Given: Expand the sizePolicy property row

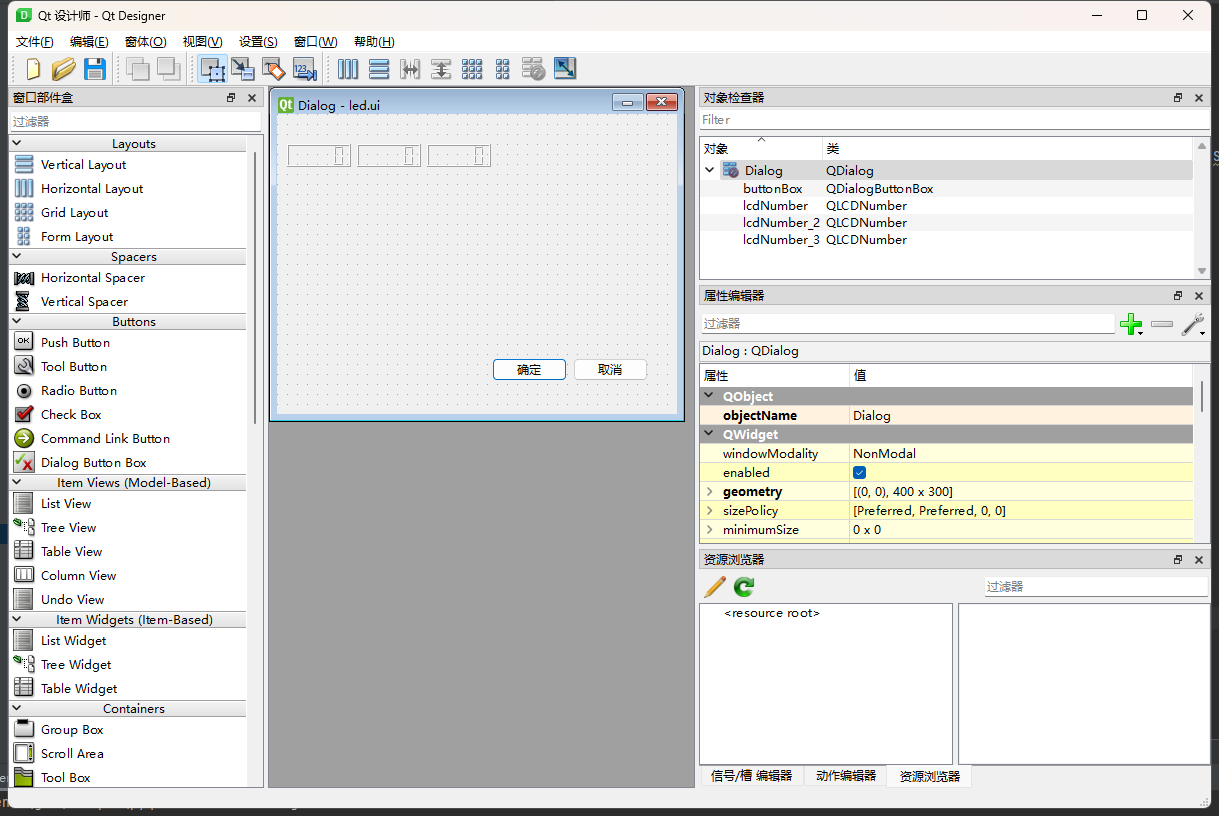Looking at the screenshot, I should click(709, 511).
